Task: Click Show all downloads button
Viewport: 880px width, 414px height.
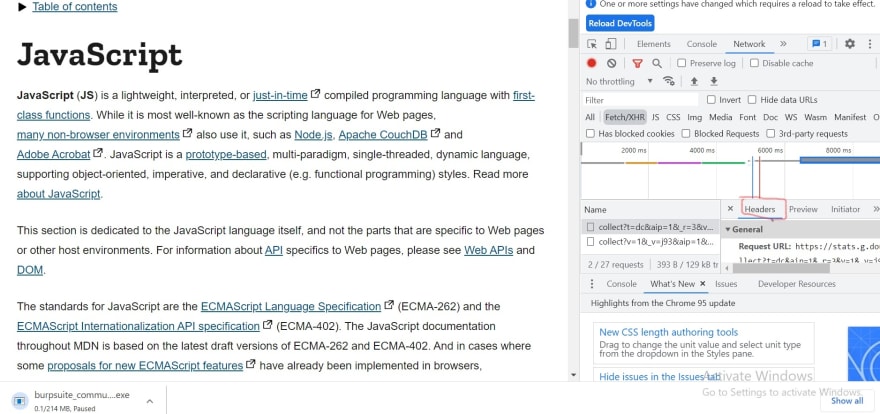Action: click(847, 401)
